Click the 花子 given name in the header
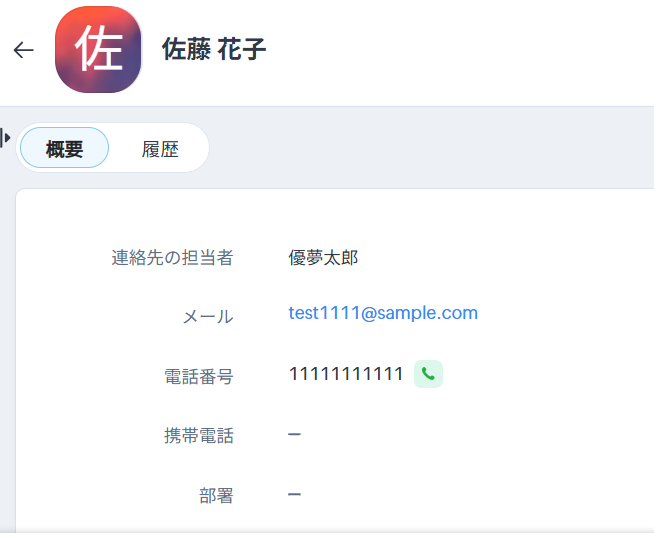Viewport: 654px width, 545px height. (x=241, y=49)
